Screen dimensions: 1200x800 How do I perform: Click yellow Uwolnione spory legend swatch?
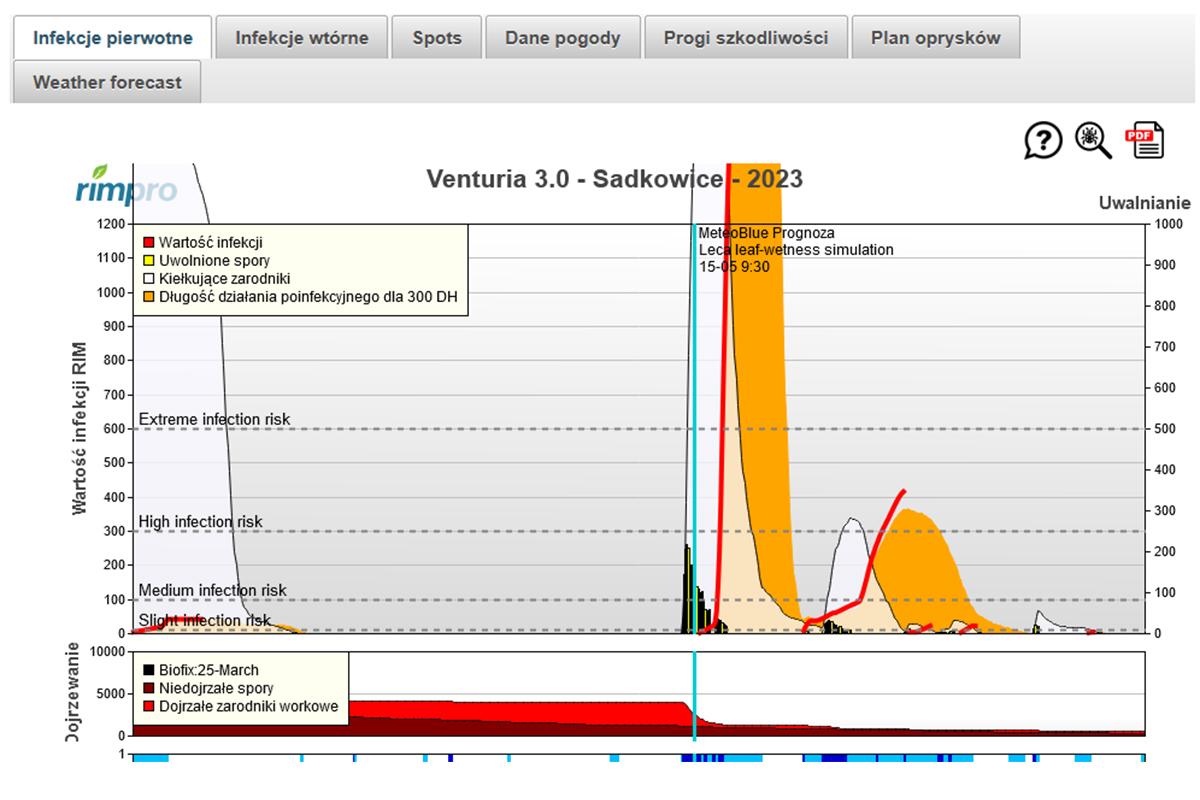tap(148, 260)
